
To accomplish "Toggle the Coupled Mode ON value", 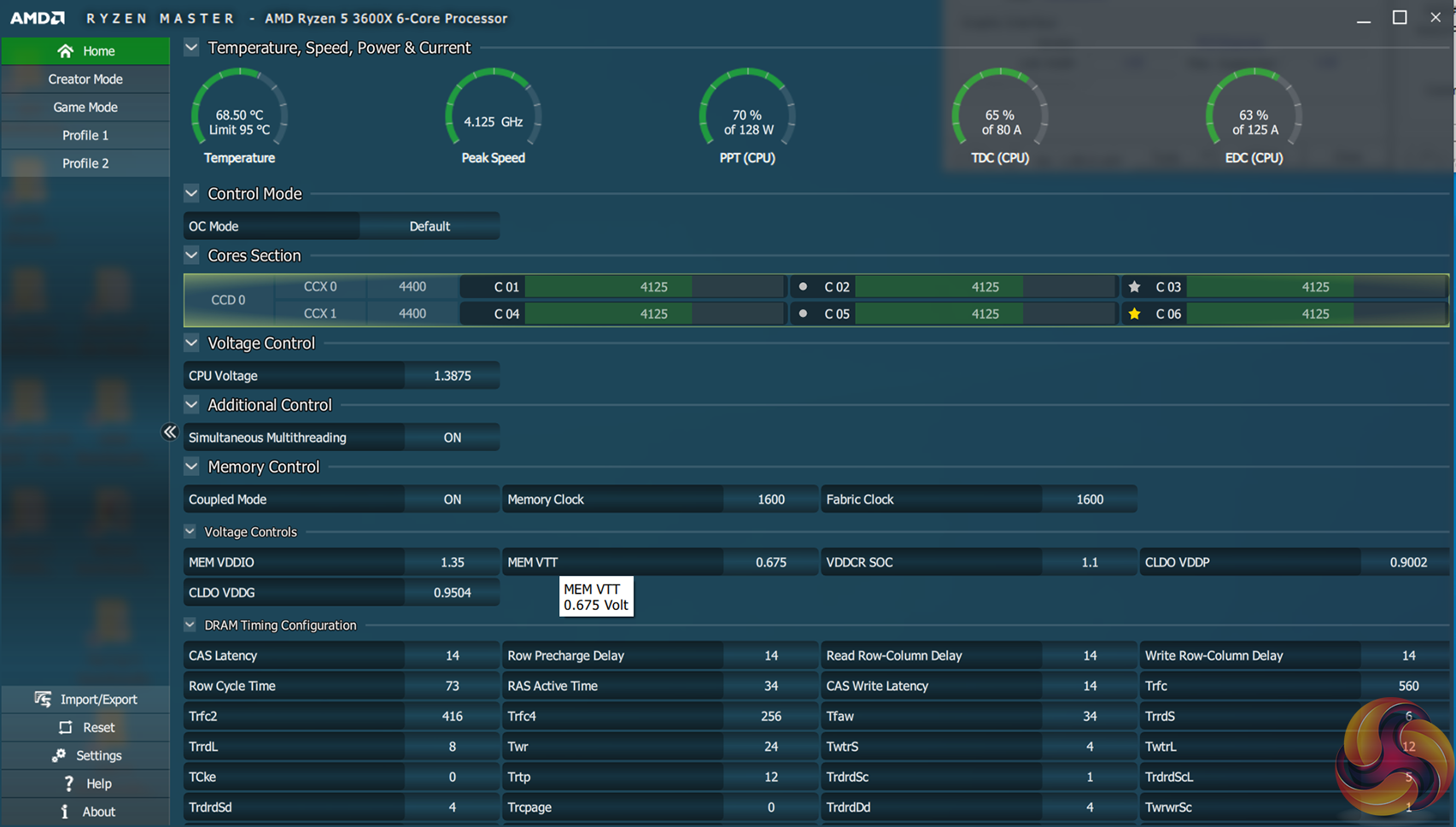I will pos(452,499).
